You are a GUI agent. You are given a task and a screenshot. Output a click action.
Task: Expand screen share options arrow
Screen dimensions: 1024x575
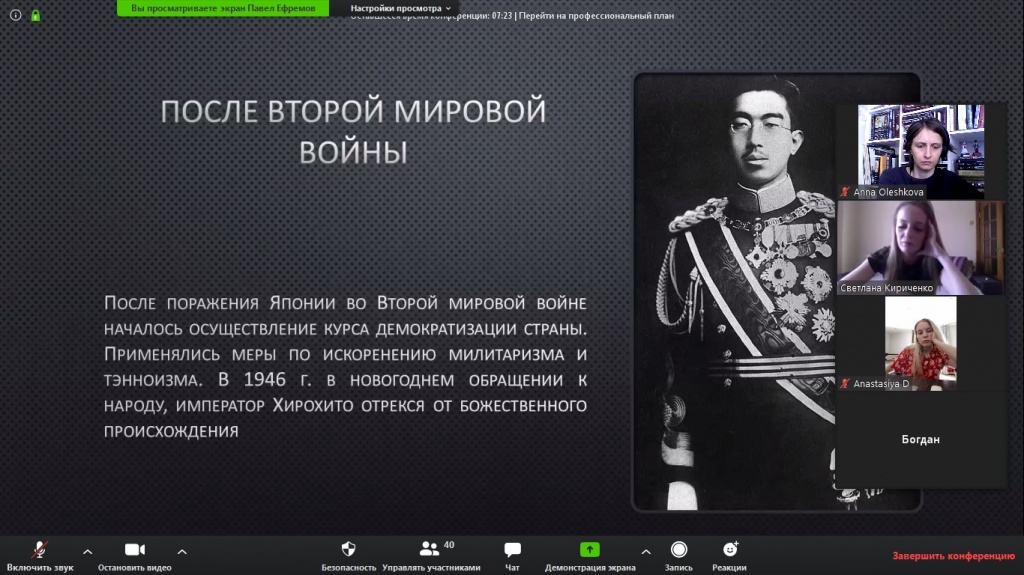(x=645, y=551)
